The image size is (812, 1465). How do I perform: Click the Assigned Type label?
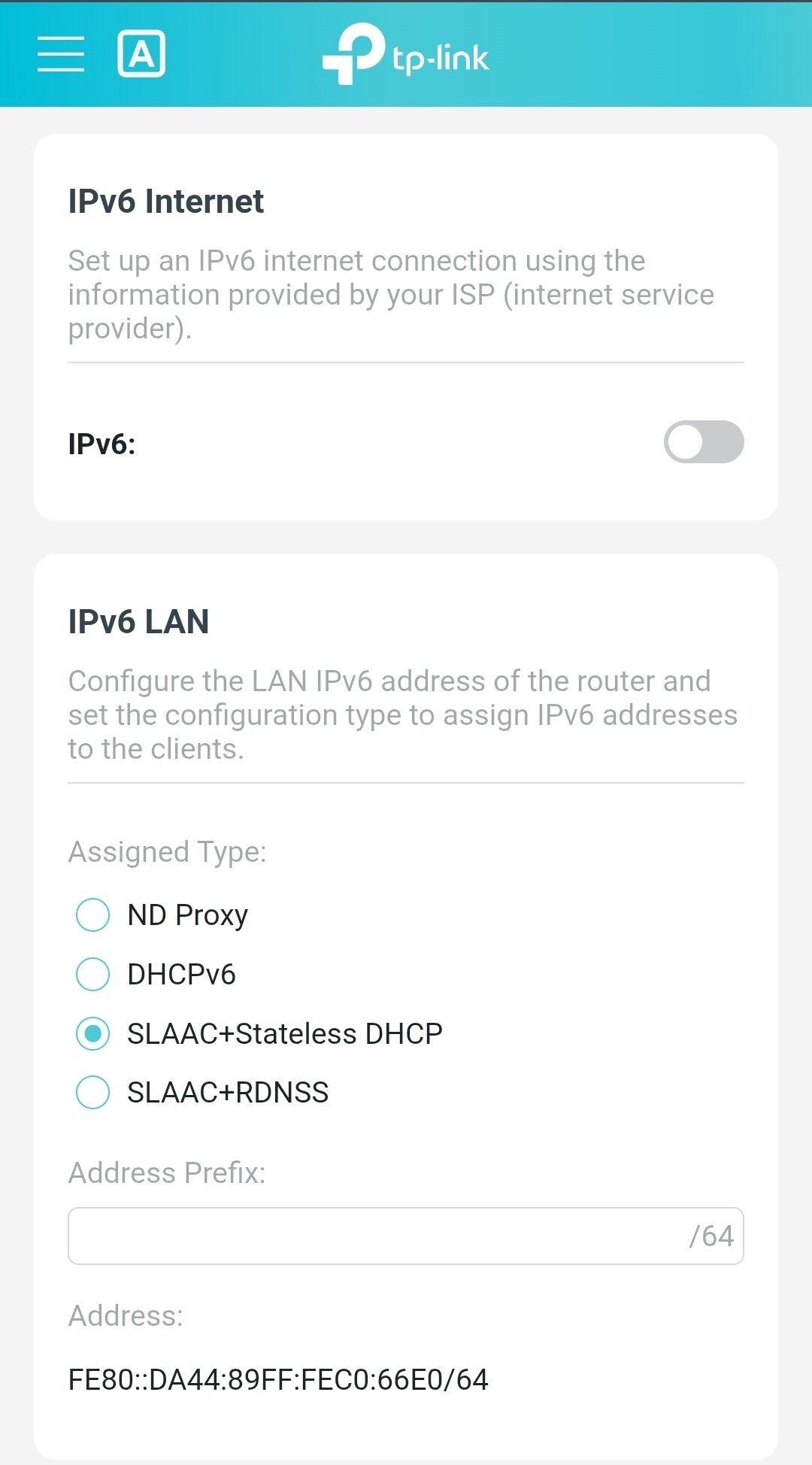[x=168, y=852]
